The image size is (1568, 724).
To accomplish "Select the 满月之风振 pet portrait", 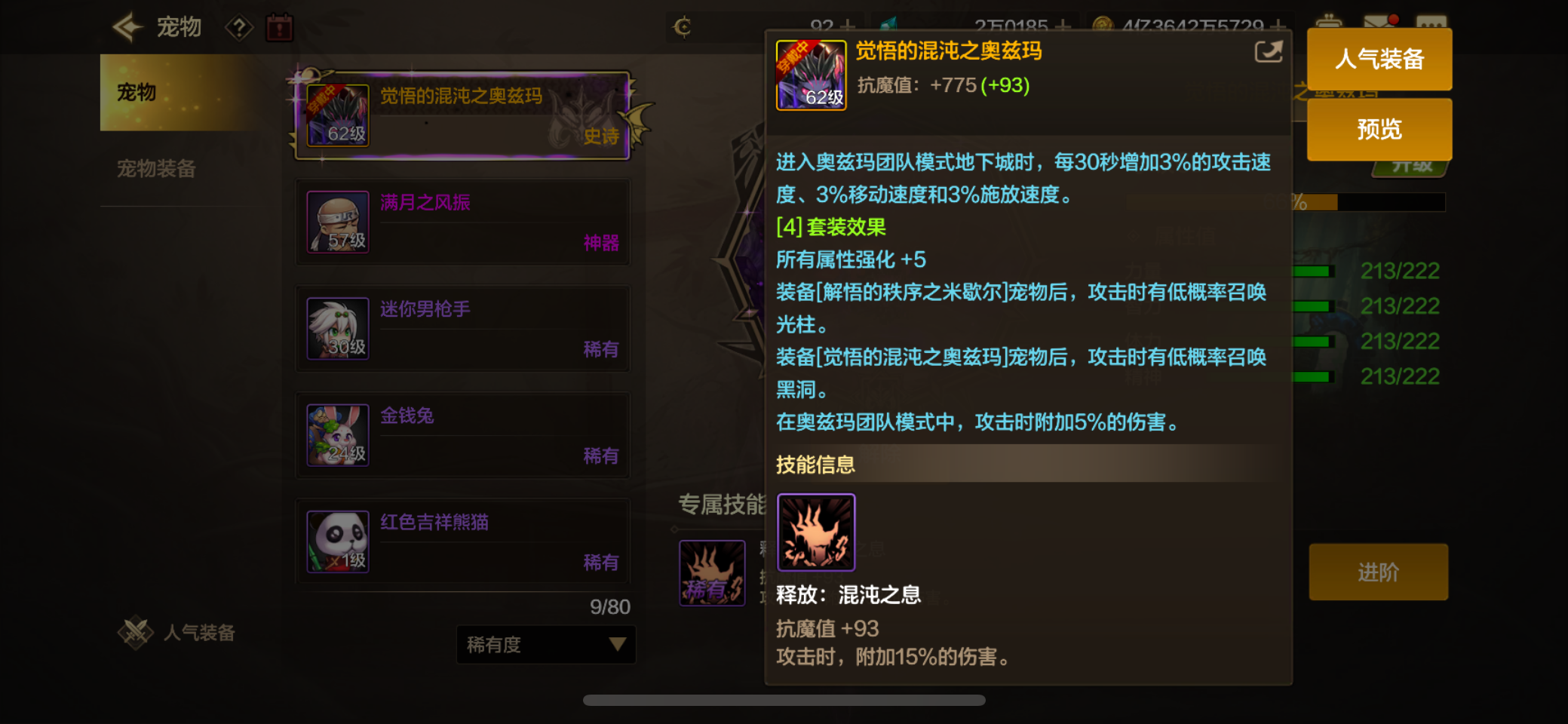I will point(338,222).
